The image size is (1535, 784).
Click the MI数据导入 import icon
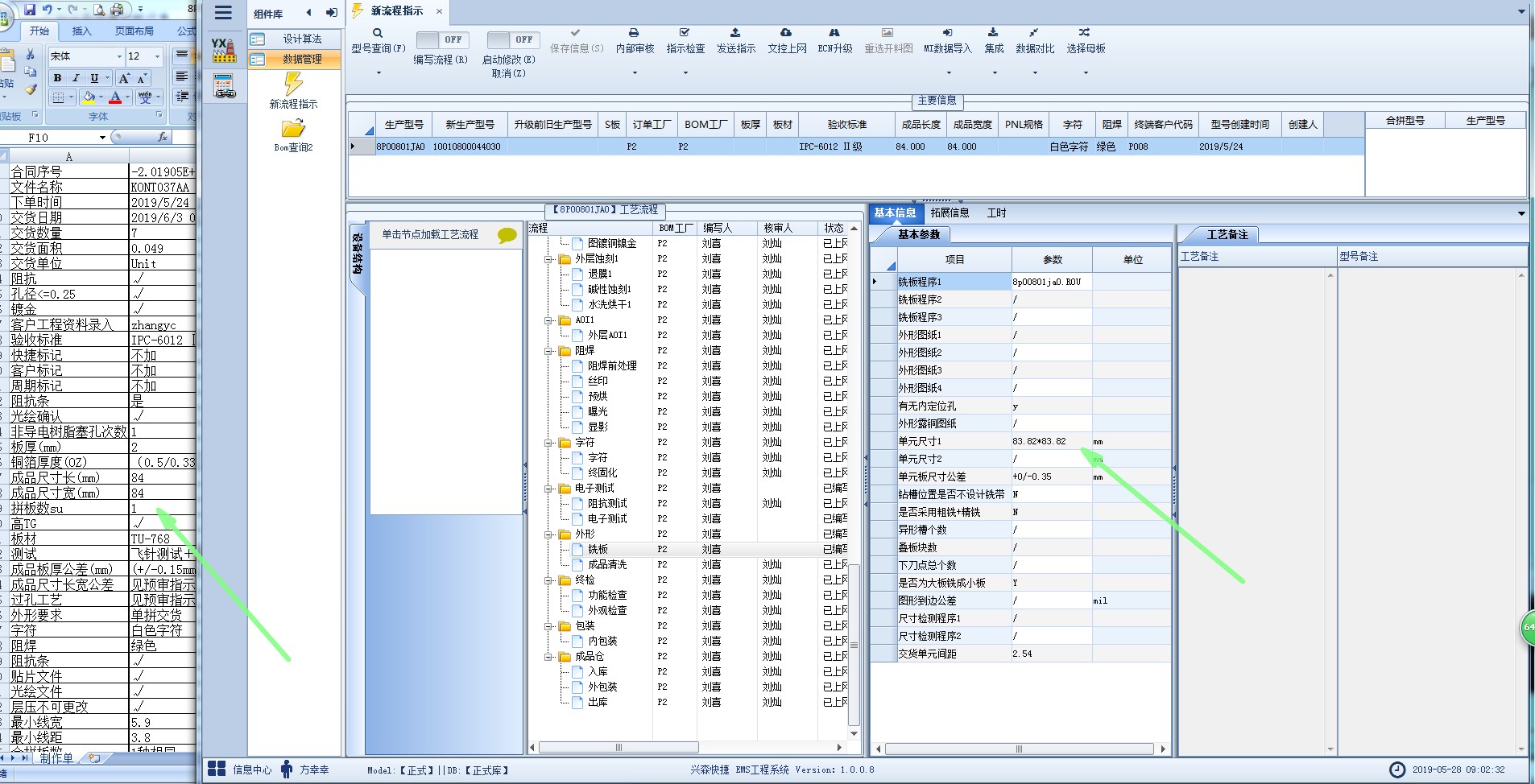coord(948,33)
